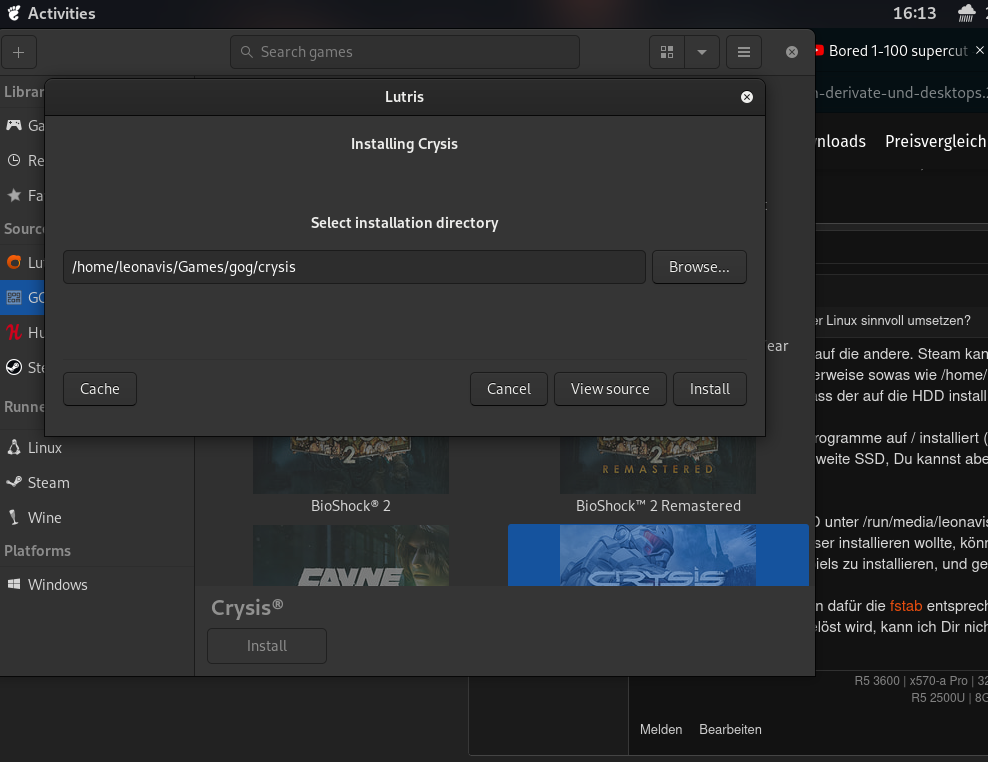Open the Activities overview
This screenshot has width=988, height=762.
(x=52, y=13)
